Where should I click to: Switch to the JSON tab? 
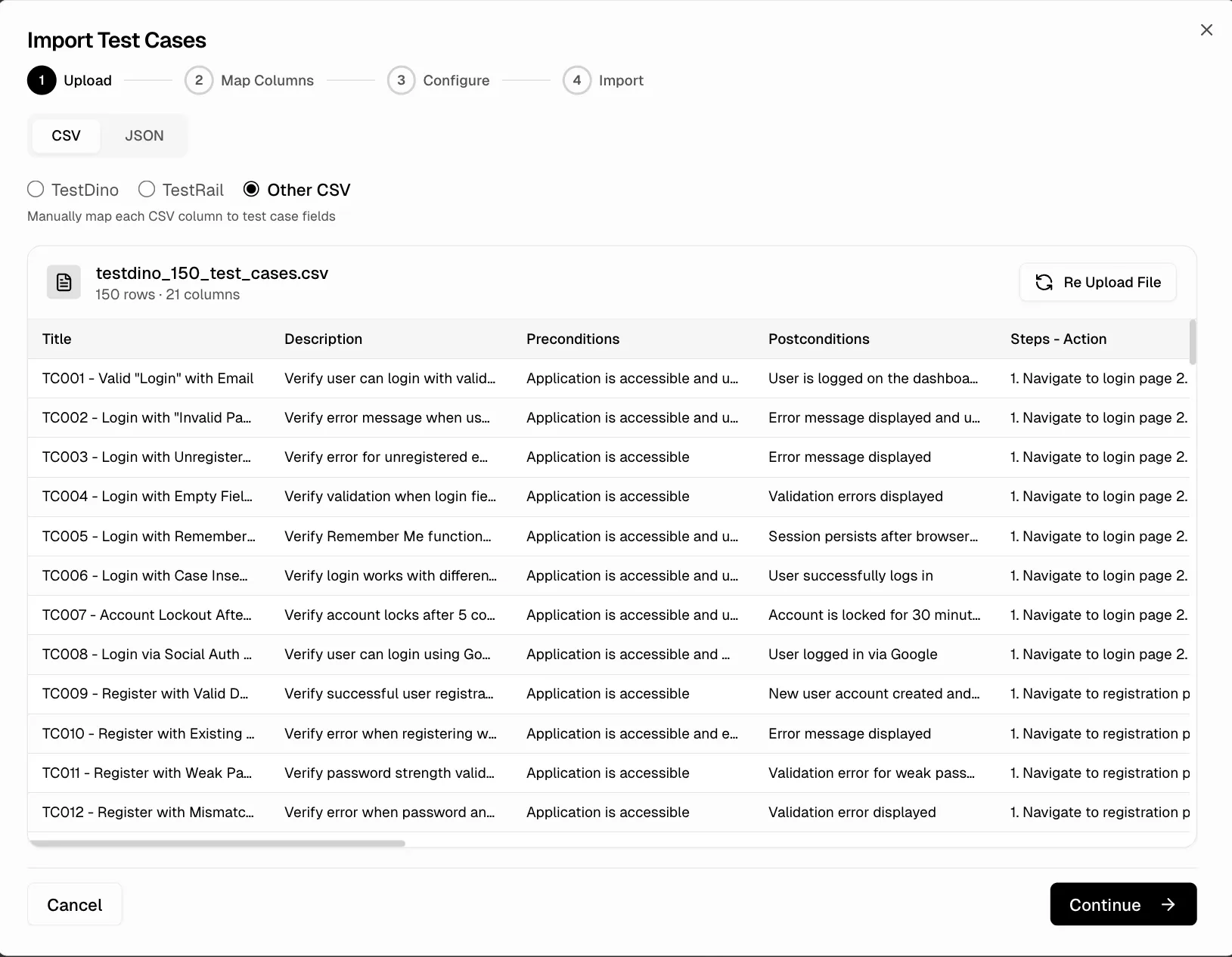pyautogui.click(x=144, y=136)
